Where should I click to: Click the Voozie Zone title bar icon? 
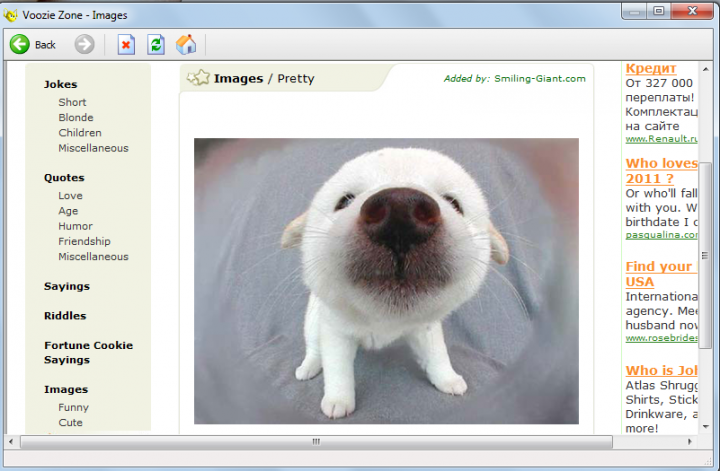pos(12,15)
